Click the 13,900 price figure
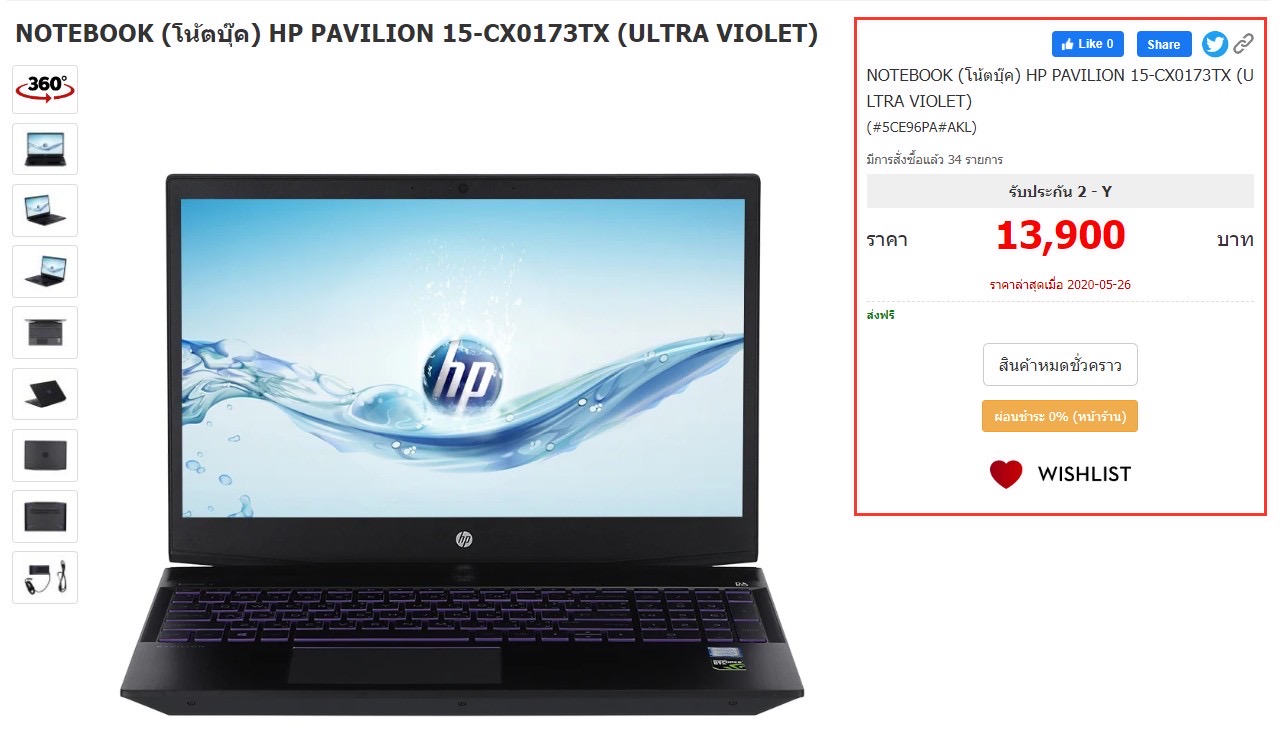The image size is (1282, 747). pyautogui.click(x=1060, y=235)
